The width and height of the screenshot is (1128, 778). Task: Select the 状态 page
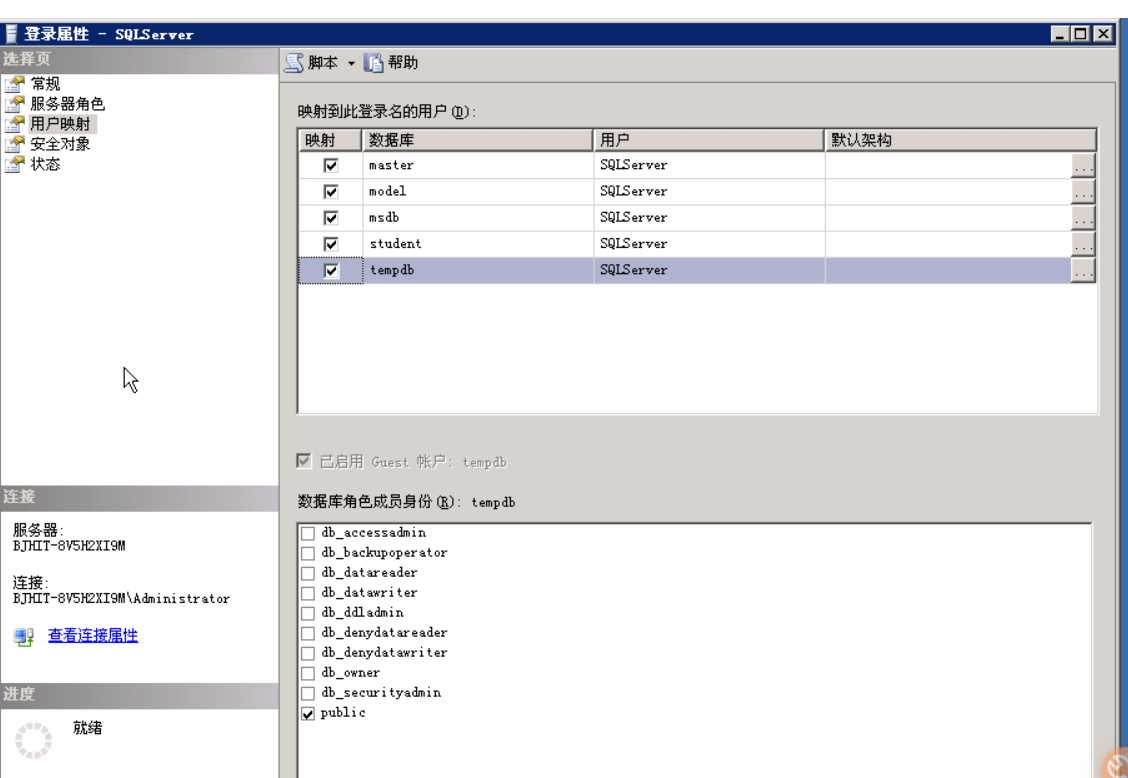coord(45,165)
